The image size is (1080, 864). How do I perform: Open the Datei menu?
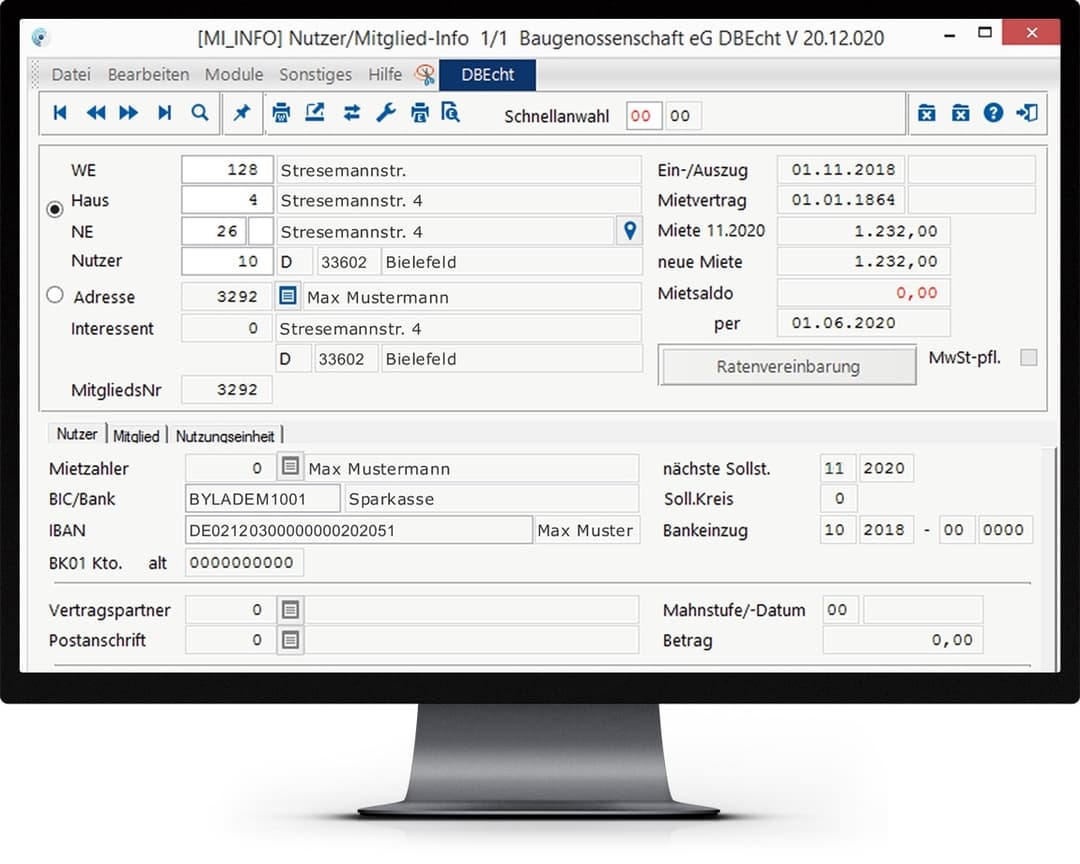(71, 74)
